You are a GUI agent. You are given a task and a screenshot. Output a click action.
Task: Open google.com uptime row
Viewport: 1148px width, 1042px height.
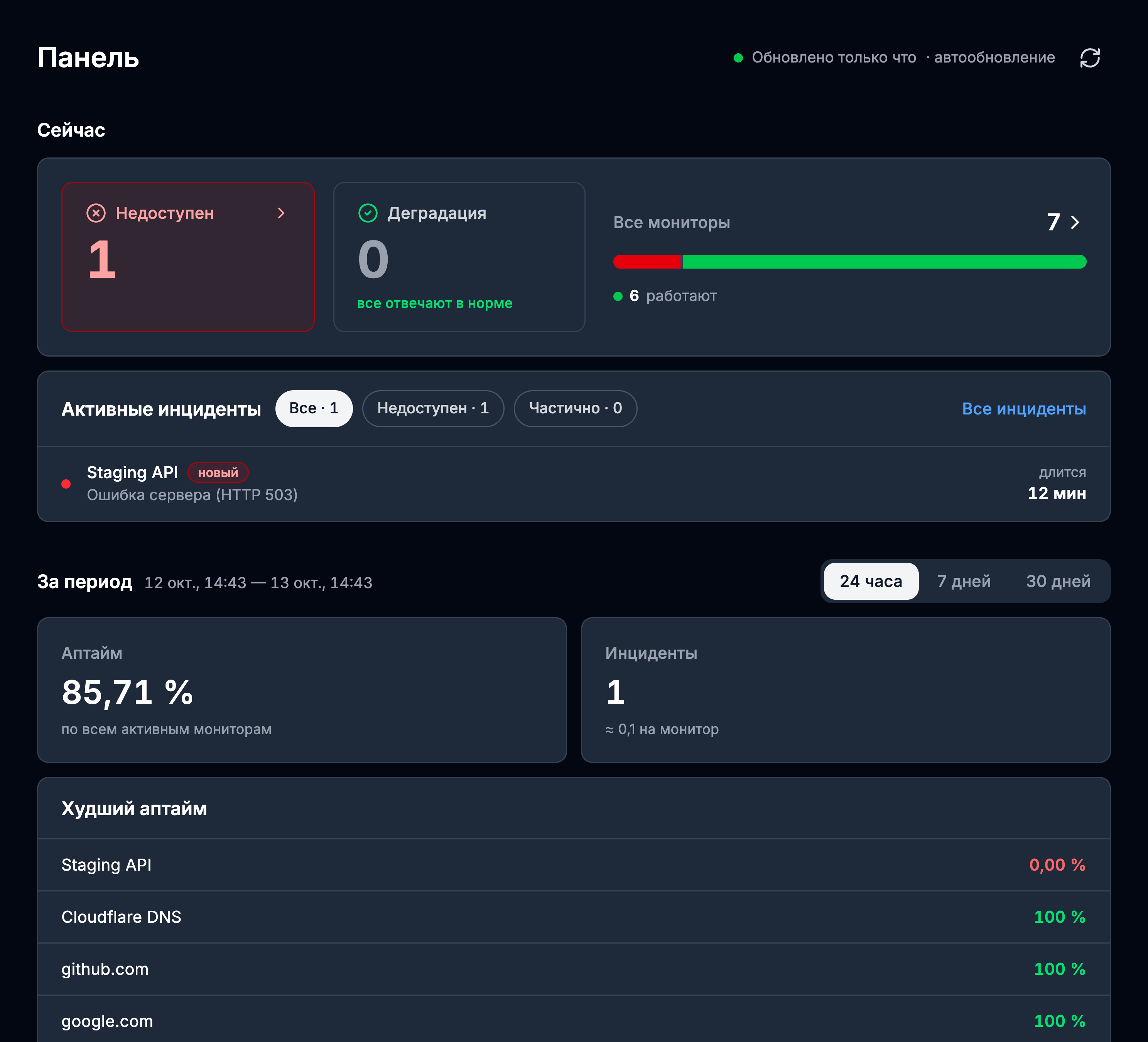click(x=574, y=1019)
